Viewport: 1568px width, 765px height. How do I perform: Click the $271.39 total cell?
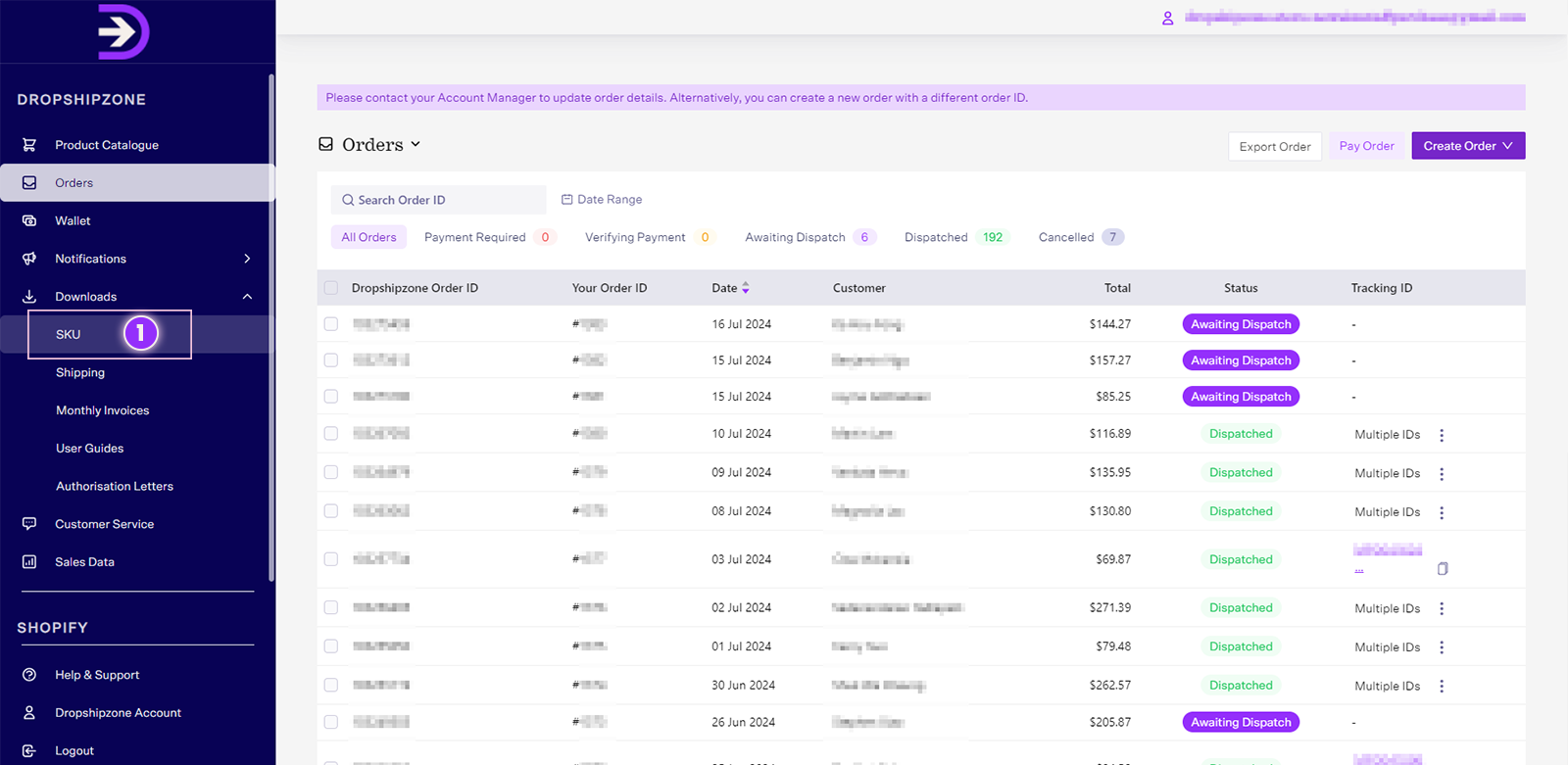tap(1110, 607)
